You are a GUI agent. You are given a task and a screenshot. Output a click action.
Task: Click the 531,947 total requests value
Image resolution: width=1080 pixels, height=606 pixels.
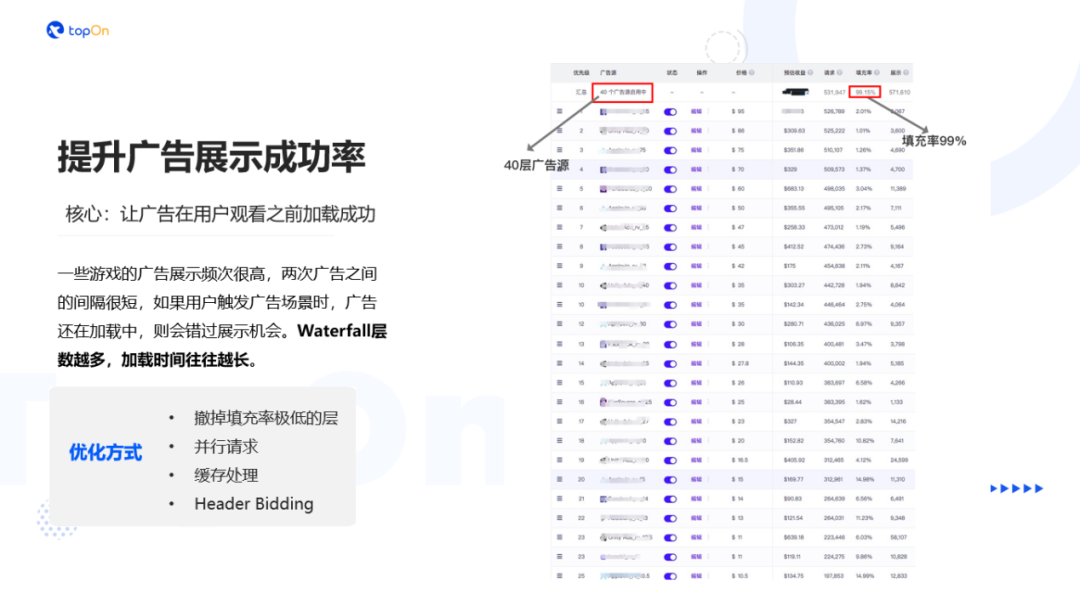pos(834,92)
